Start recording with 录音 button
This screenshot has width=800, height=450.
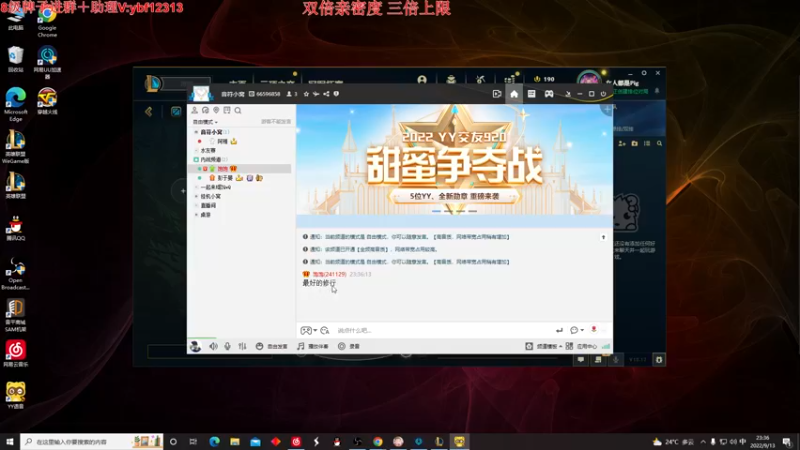pos(349,346)
